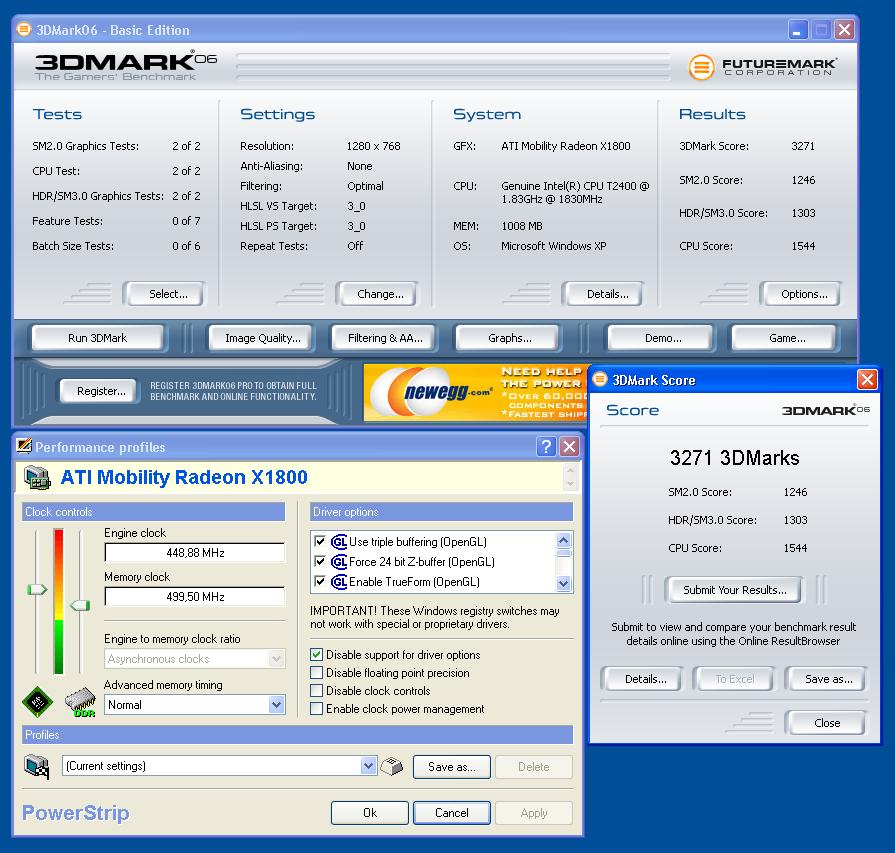
Task: Open Image Quality... tool
Action: 261,338
